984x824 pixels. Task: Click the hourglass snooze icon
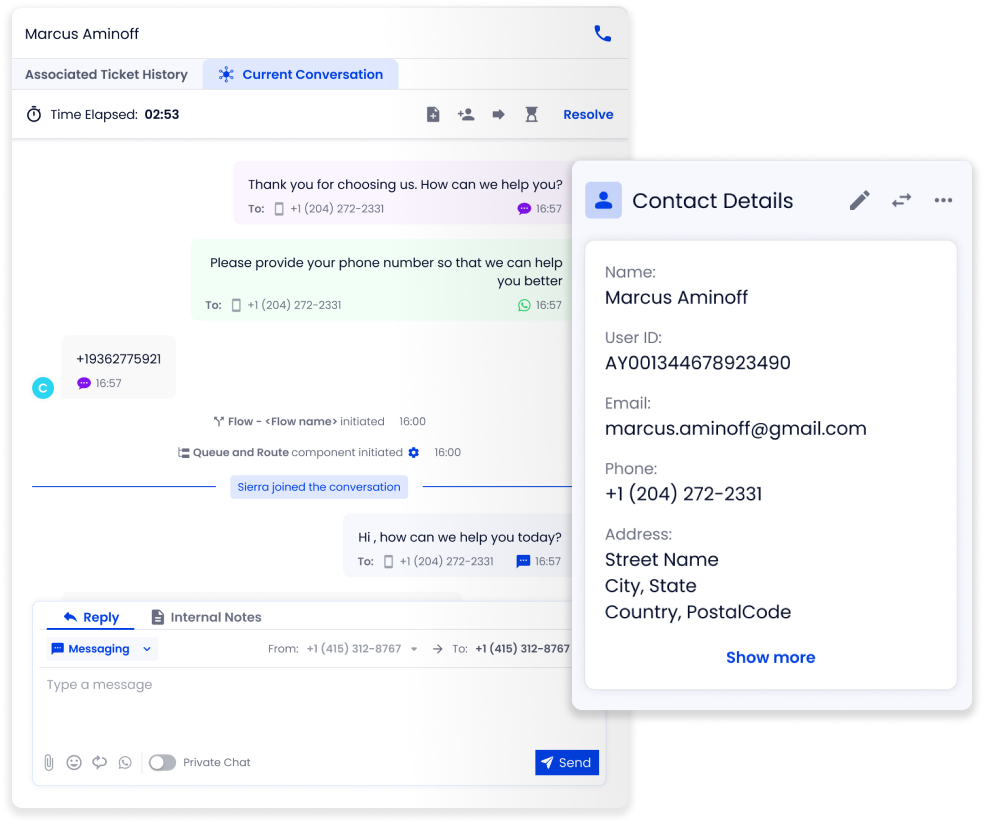coord(531,115)
